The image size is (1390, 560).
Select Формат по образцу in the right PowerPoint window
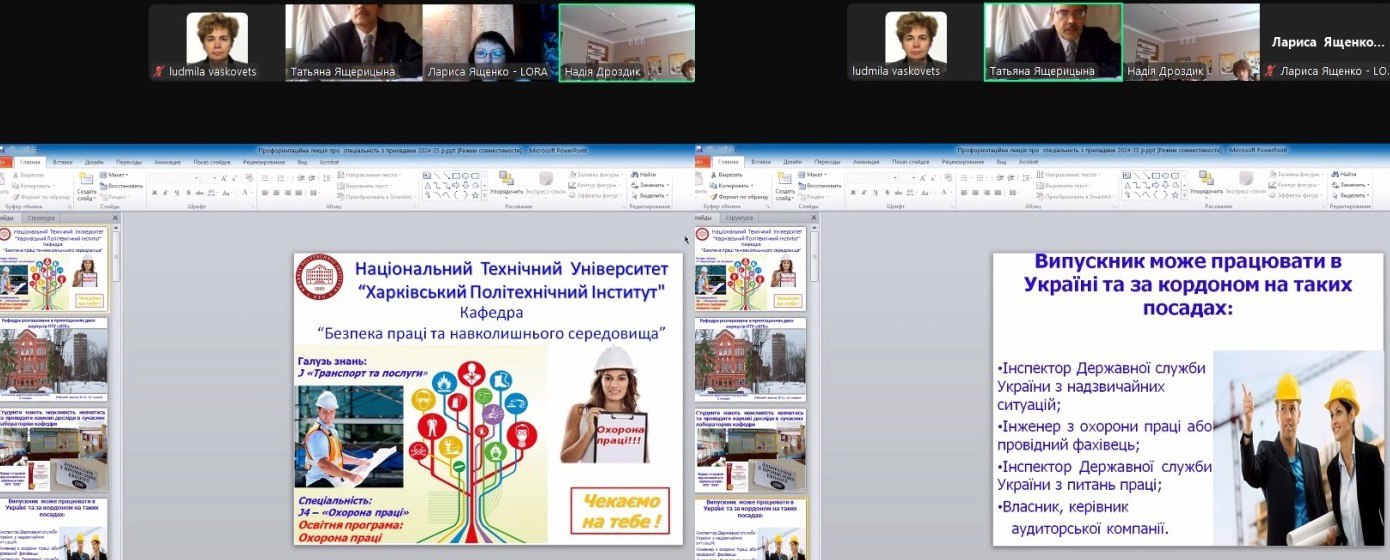coord(739,197)
